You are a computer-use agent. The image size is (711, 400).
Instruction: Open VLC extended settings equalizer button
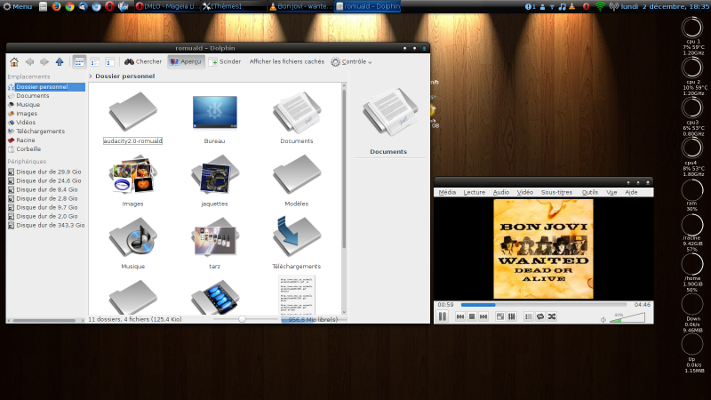tap(511, 317)
